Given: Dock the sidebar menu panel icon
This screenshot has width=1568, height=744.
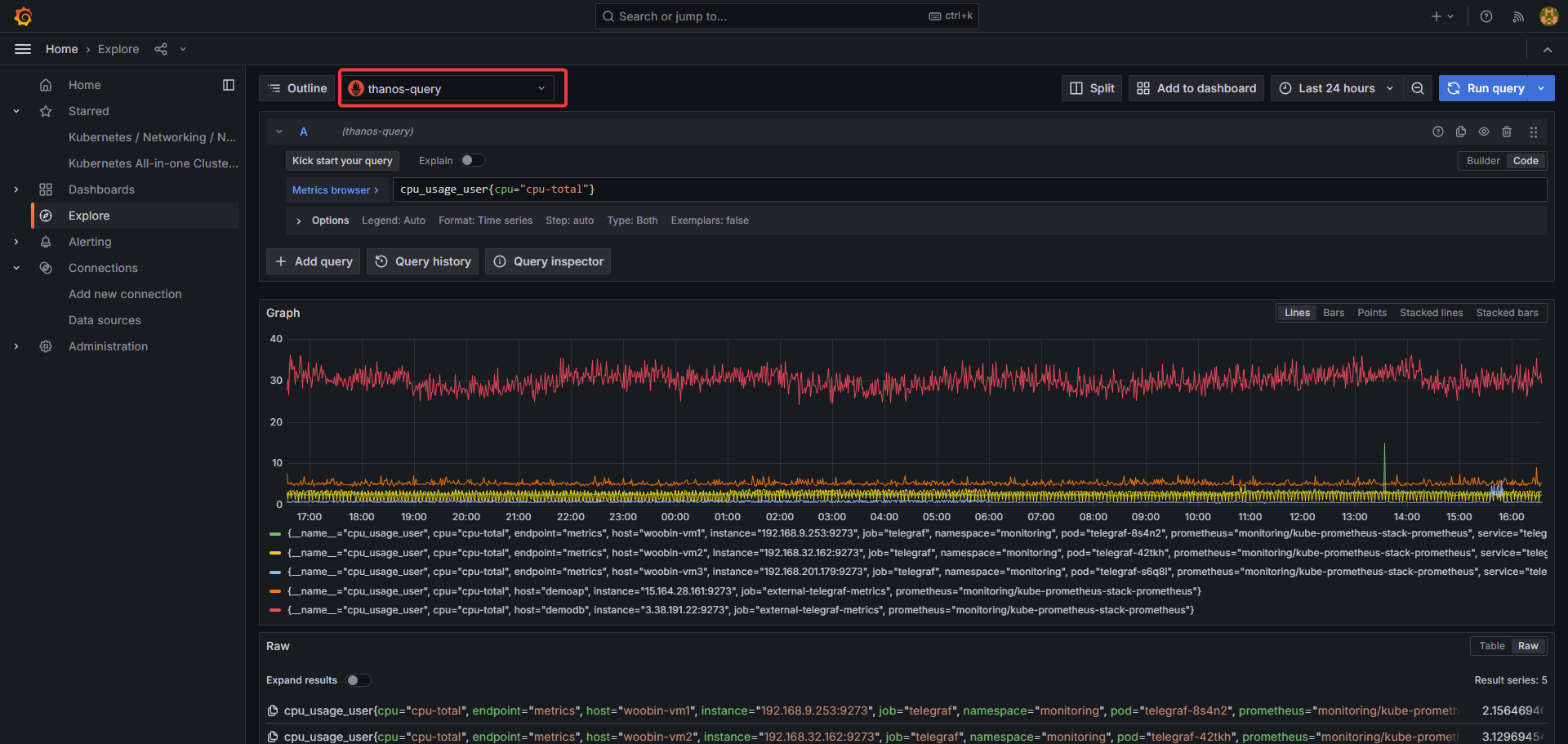Looking at the screenshot, I should pyautogui.click(x=229, y=85).
